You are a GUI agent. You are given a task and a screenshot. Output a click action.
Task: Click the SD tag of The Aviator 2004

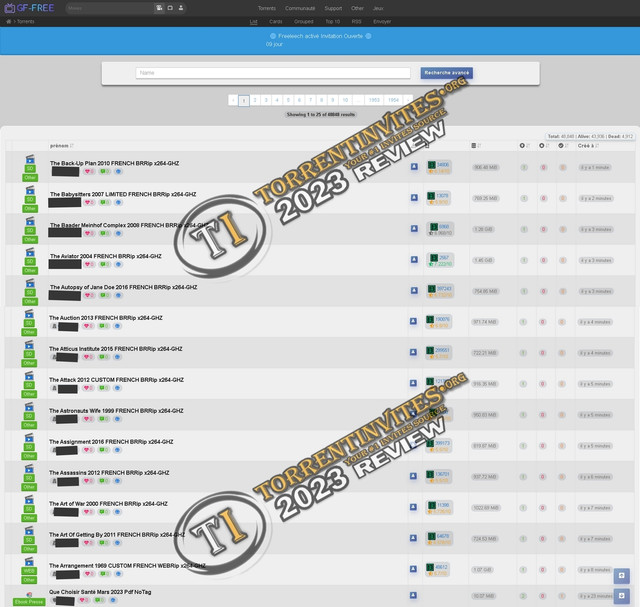click(x=30, y=261)
